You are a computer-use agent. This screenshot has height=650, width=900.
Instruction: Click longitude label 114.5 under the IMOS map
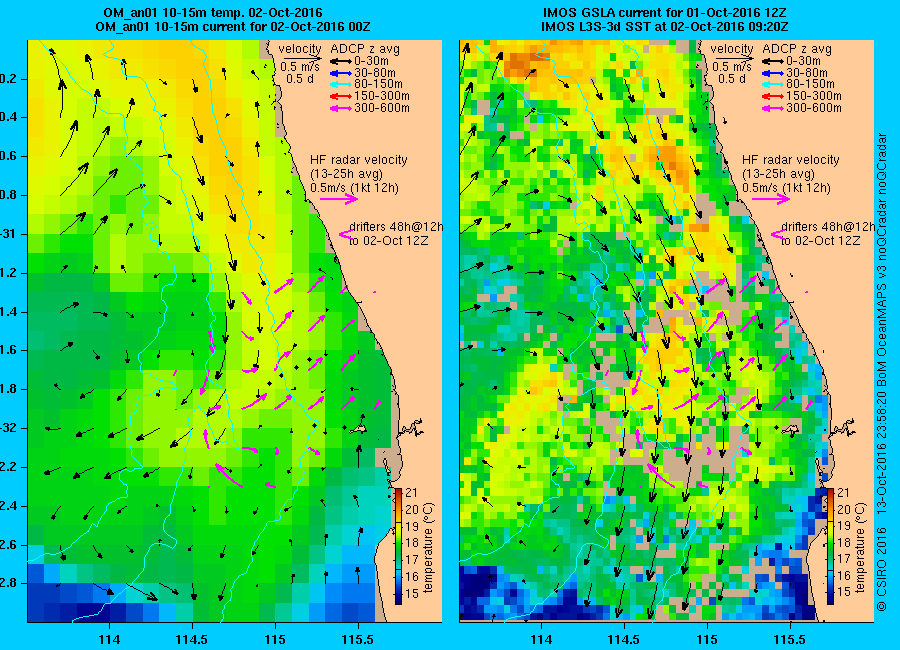624,640
